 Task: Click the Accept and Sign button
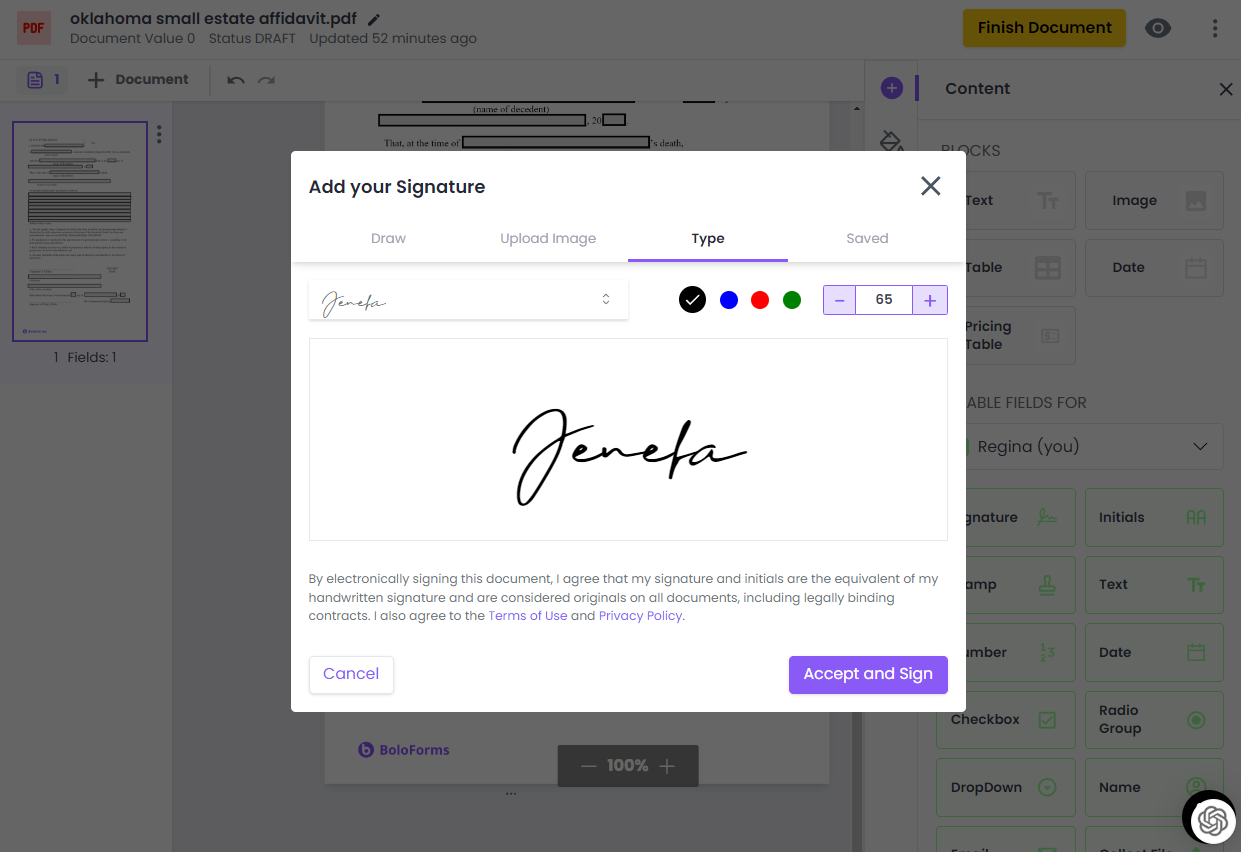click(x=868, y=674)
